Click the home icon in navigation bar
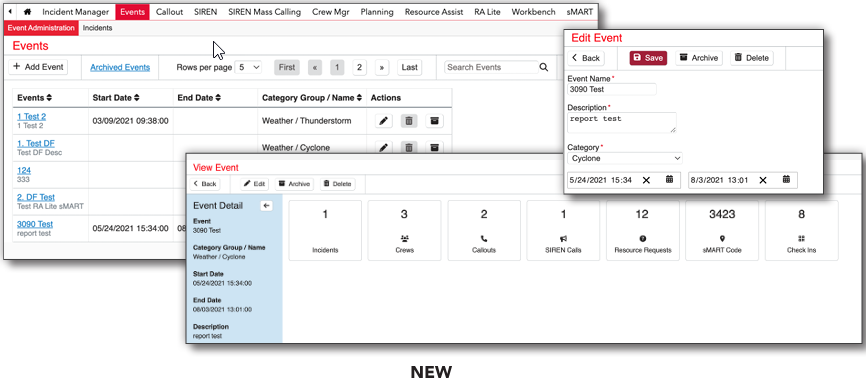The width and height of the screenshot is (866, 380). point(28,12)
